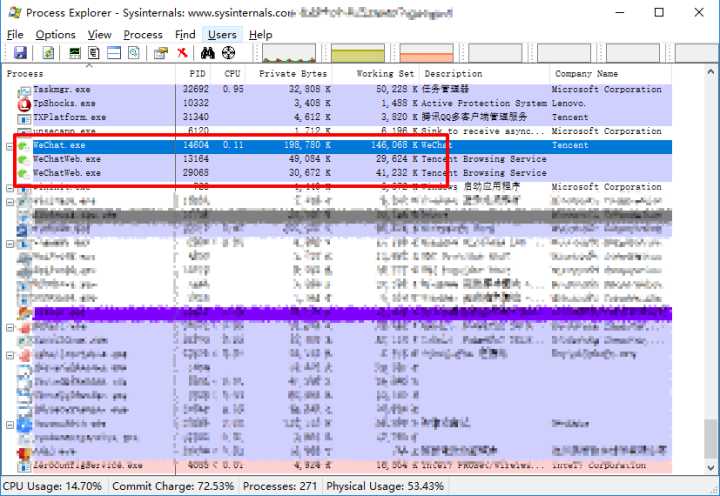
Task: Sort by the Company Name column header
Action: [611, 74]
